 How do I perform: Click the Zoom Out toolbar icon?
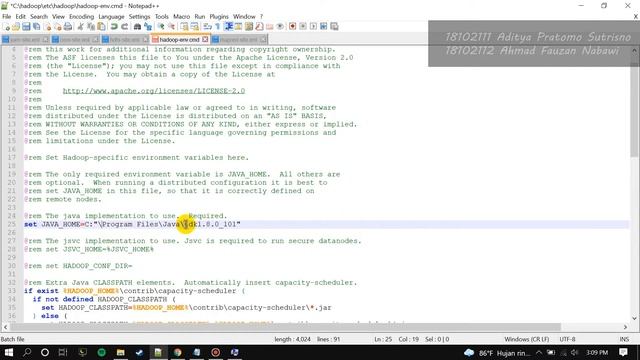tap(171, 27)
